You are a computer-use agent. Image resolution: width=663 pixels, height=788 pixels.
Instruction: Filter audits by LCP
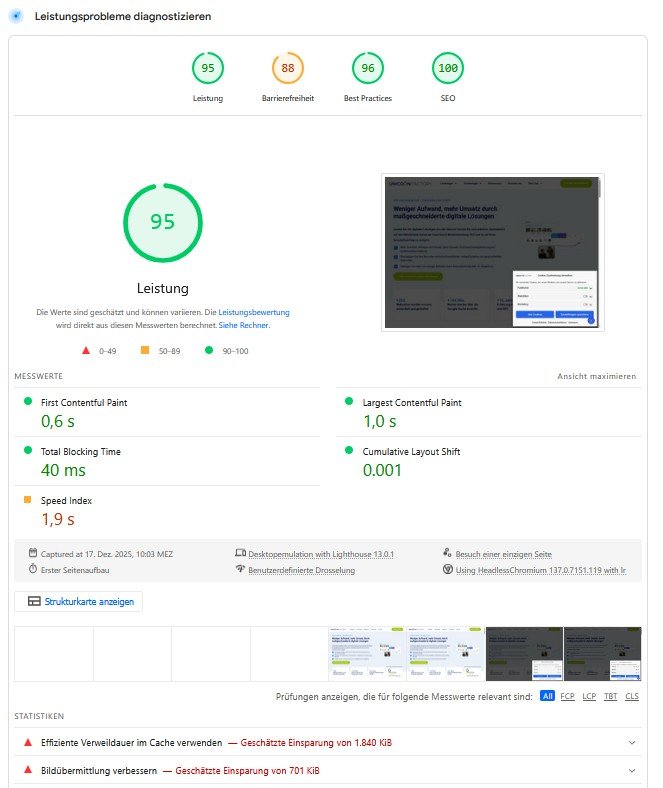tap(589, 696)
